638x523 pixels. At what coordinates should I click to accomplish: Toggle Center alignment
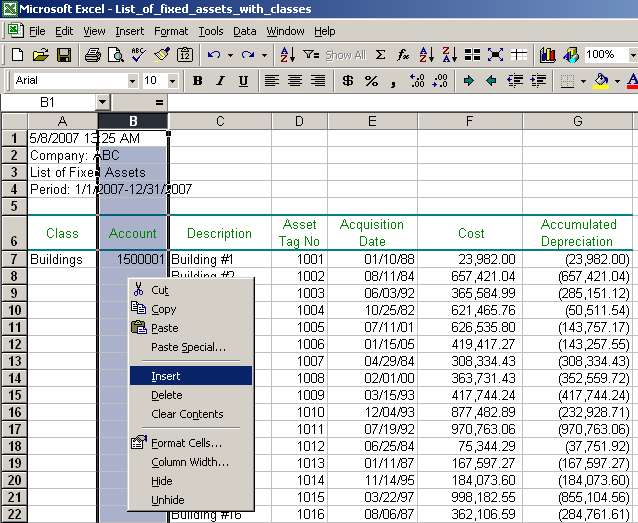pyautogui.click(x=295, y=81)
